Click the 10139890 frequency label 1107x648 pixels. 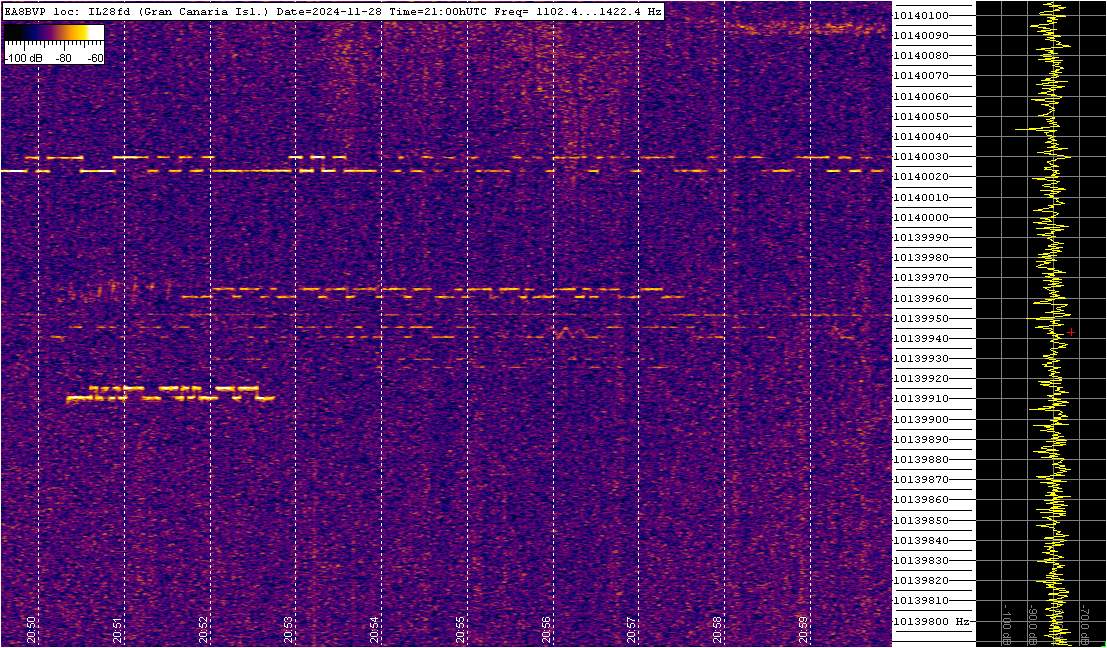point(921,439)
